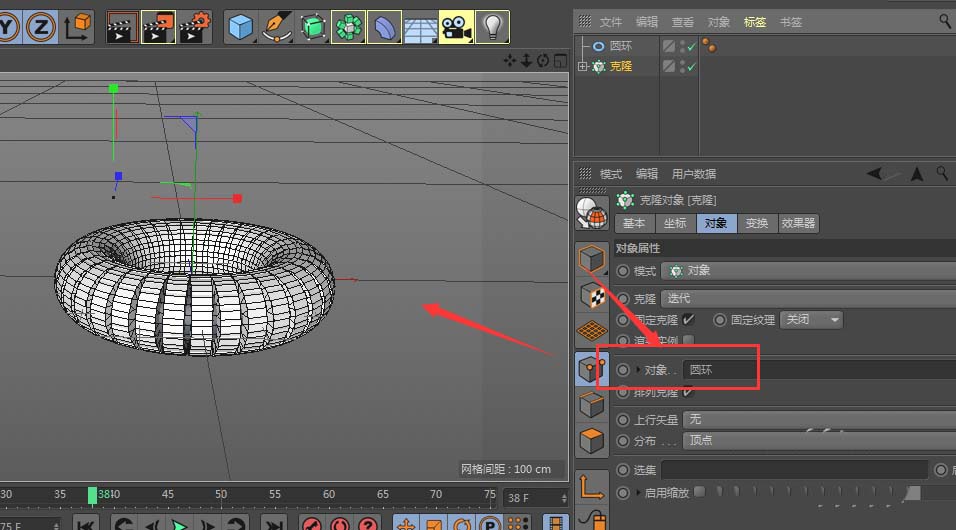Screen dimensions: 956x530
Task: Switch to the 变换 tab
Action: tap(756, 224)
